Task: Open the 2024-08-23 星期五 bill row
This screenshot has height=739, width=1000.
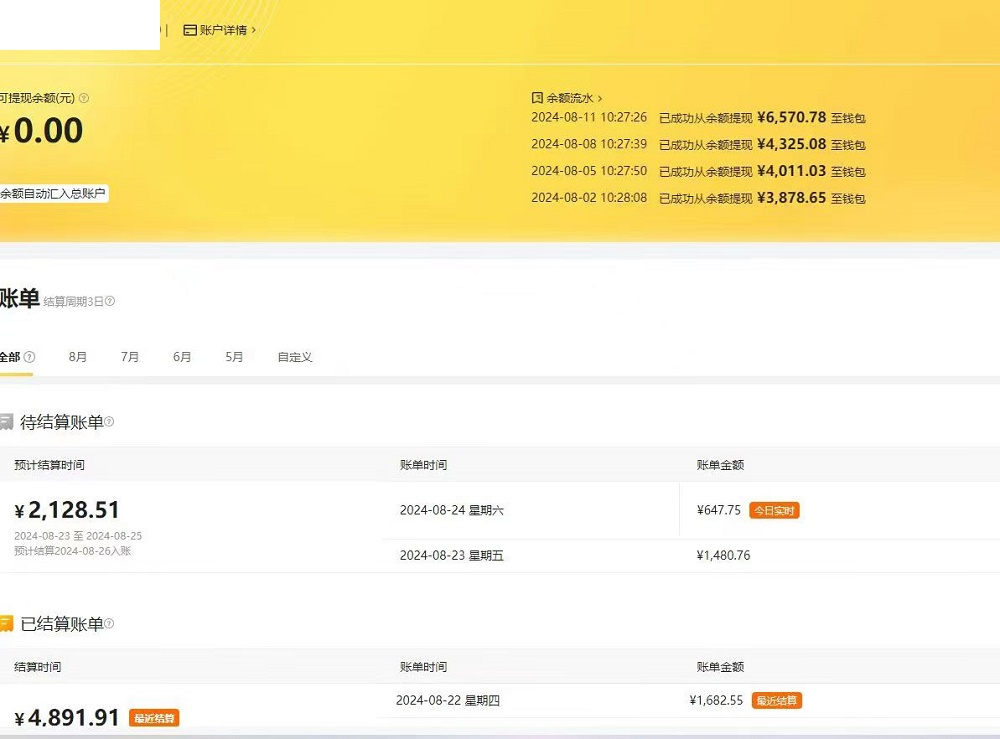Action: point(452,556)
